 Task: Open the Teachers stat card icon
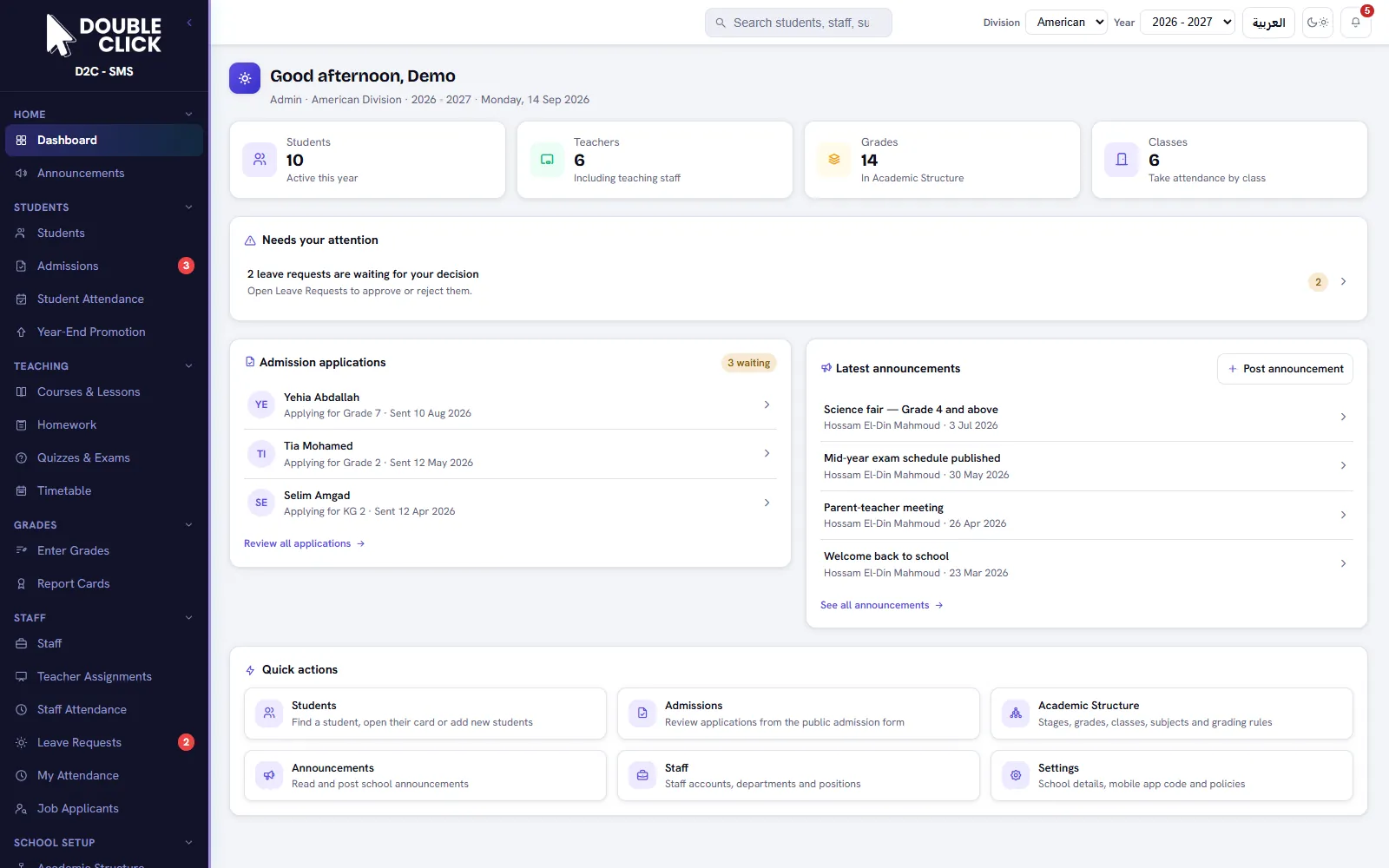pyautogui.click(x=547, y=160)
